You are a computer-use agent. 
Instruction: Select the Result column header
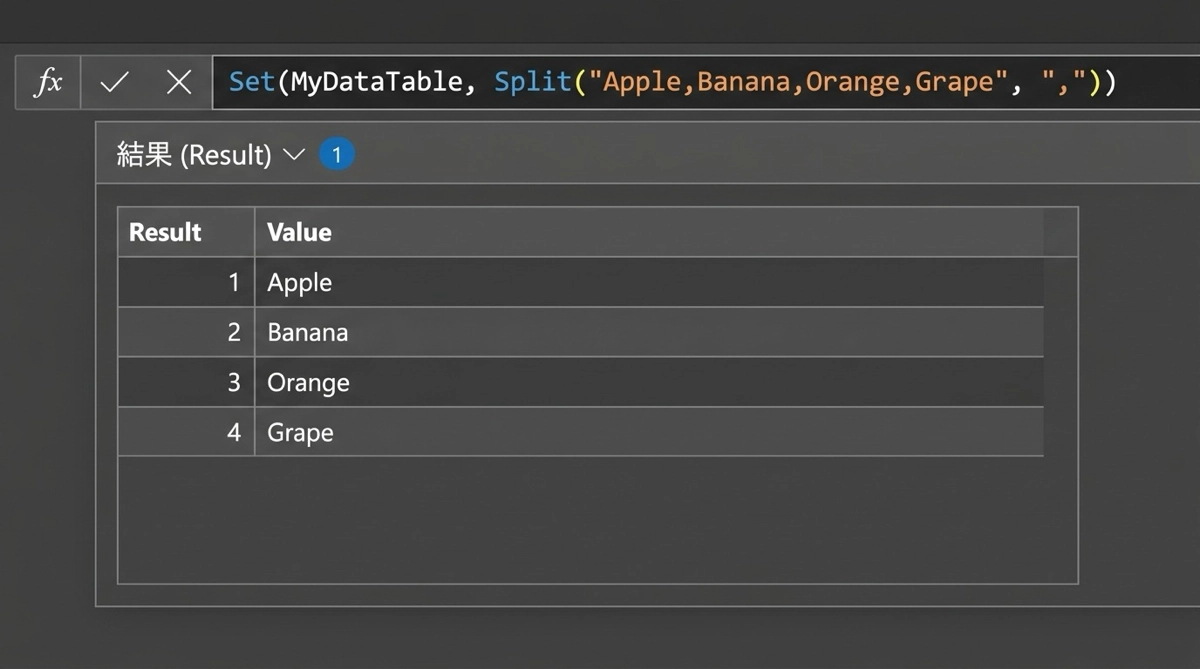tap(166, 232)
